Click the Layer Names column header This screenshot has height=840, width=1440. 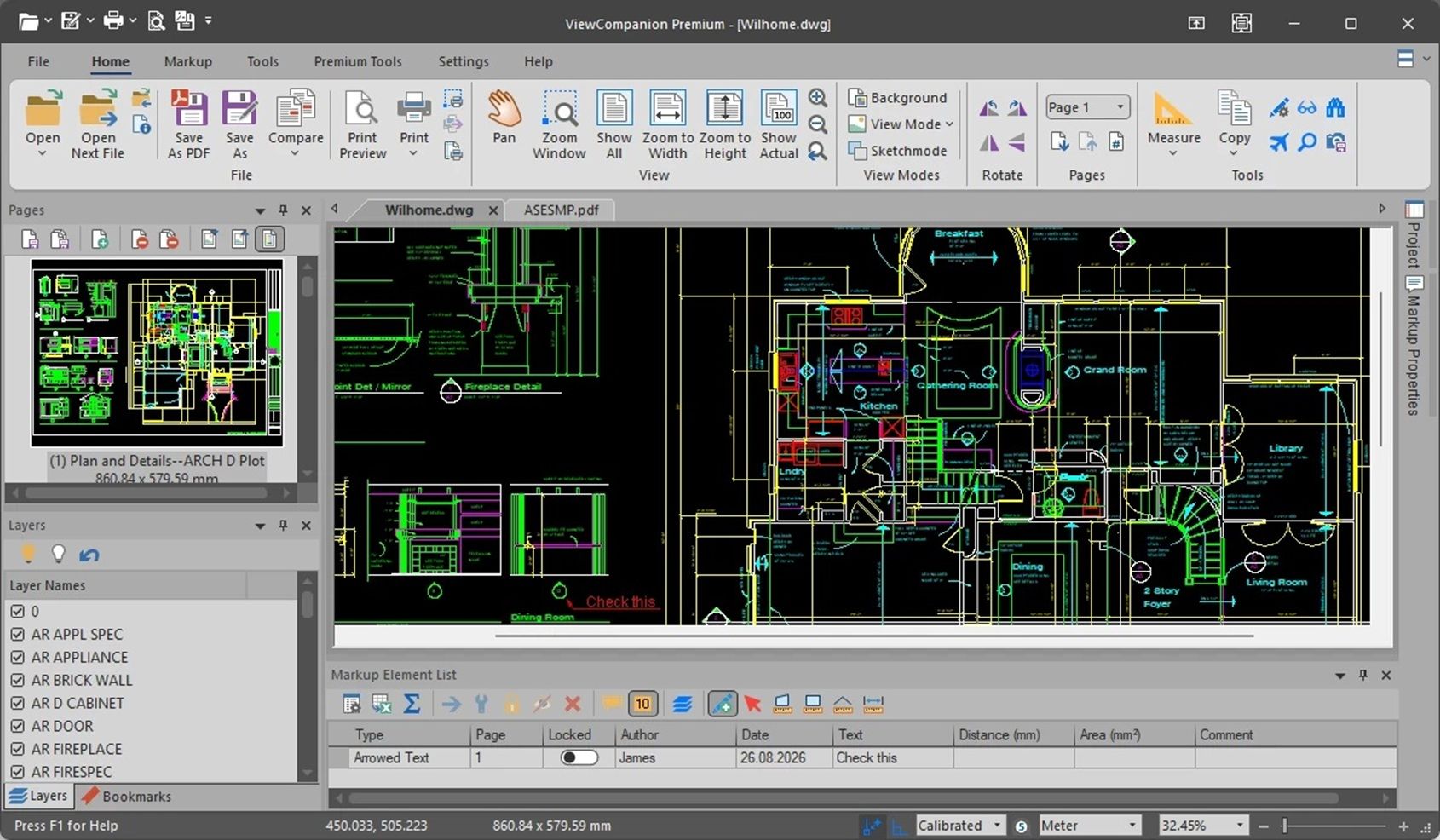click(126, 585)
